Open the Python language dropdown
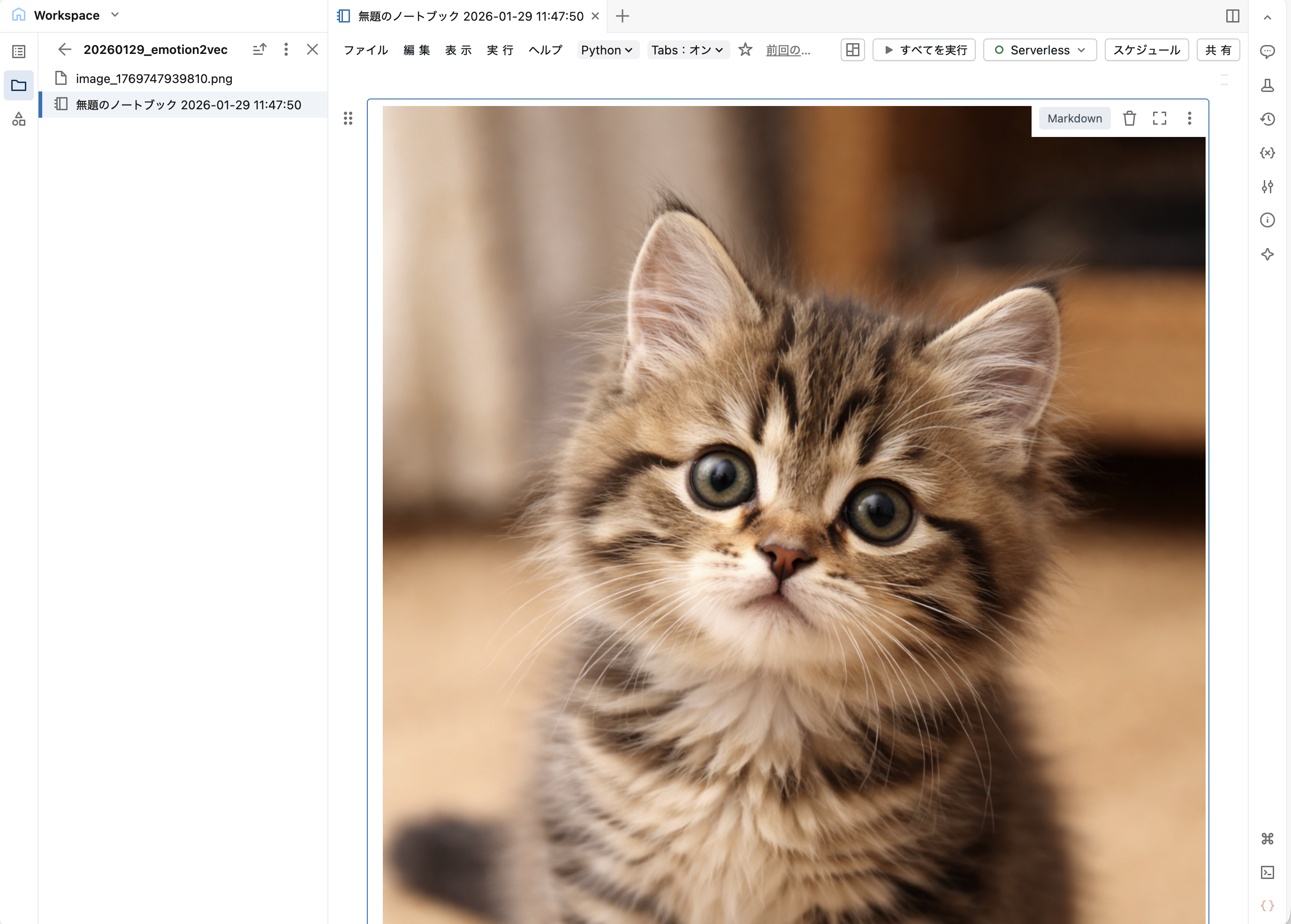 608,50
